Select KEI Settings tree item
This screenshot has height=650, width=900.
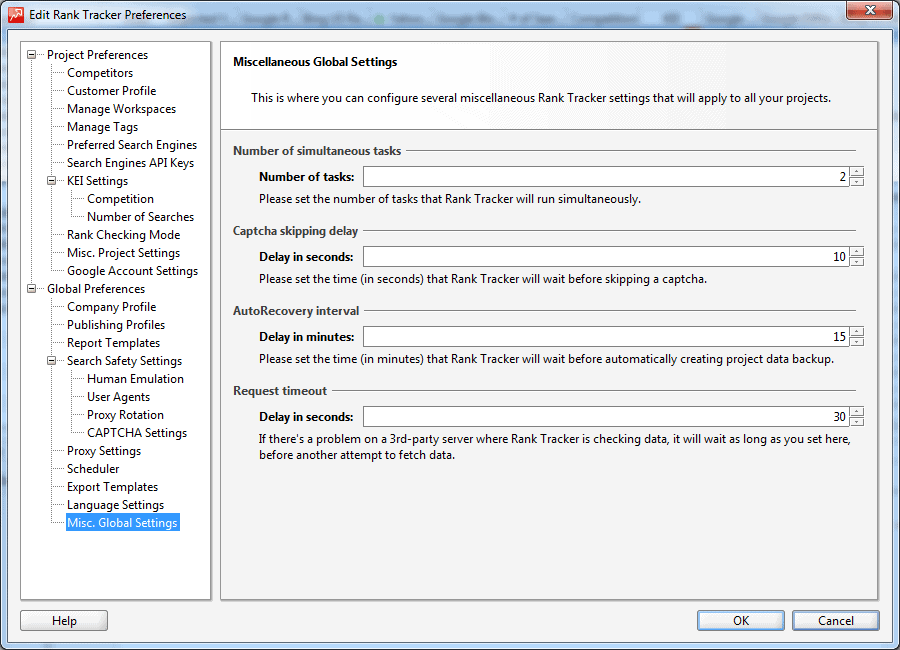click(x=97, y=181)
